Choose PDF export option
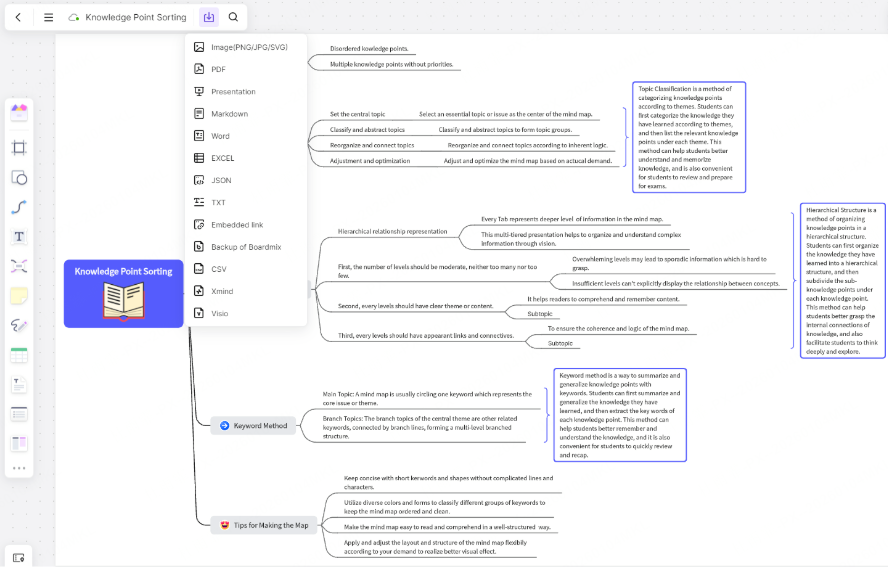 click(x=218, y=69)
